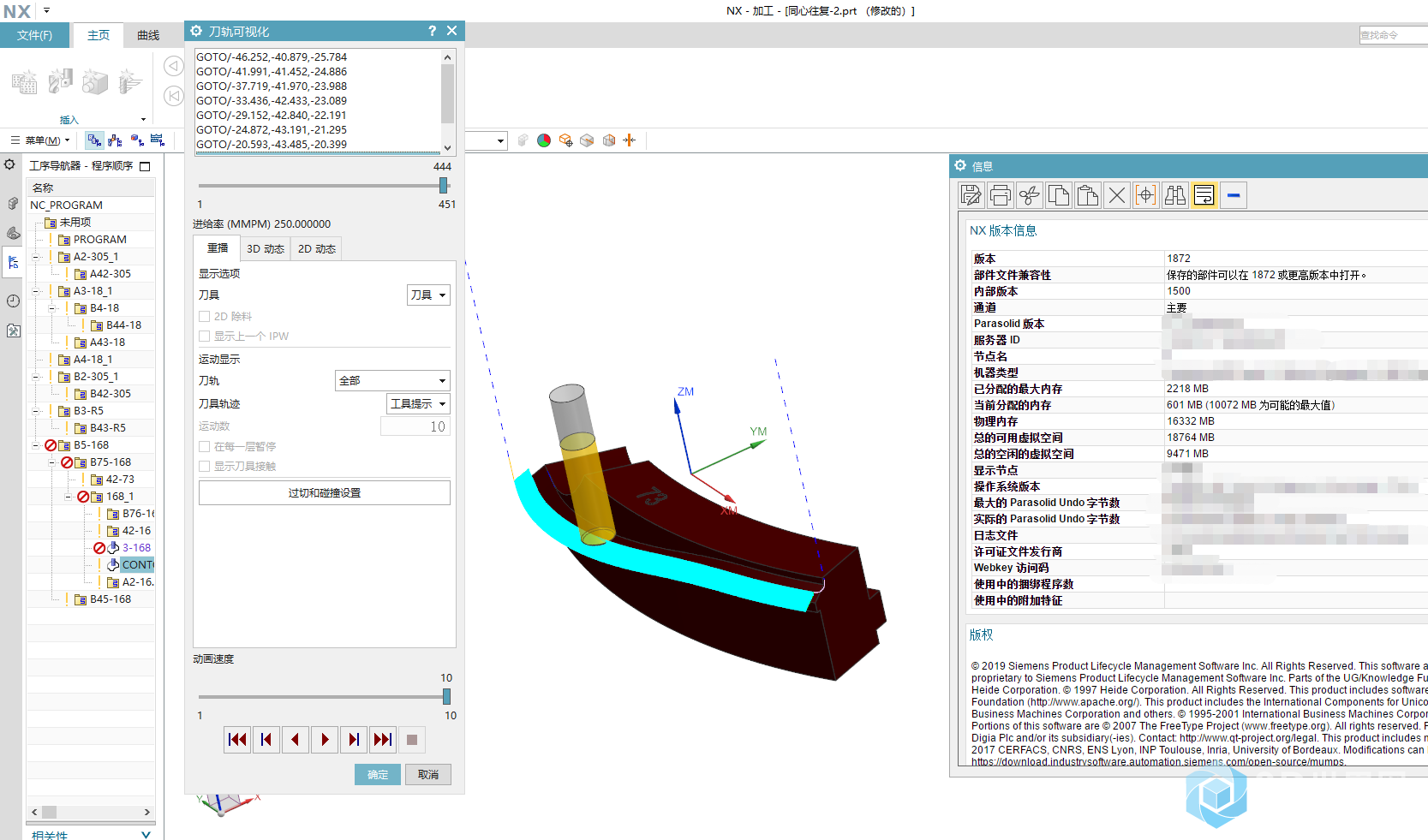Screen dimensions: 1428x840
Task: Select the 3D 动态 tab
Action: tap(266, 249)
